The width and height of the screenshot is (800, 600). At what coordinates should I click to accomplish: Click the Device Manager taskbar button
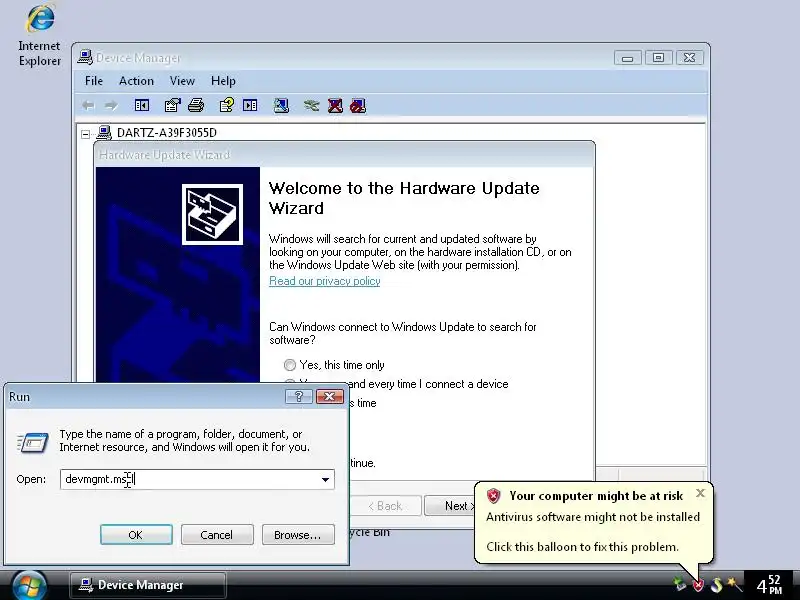[147, 585]
